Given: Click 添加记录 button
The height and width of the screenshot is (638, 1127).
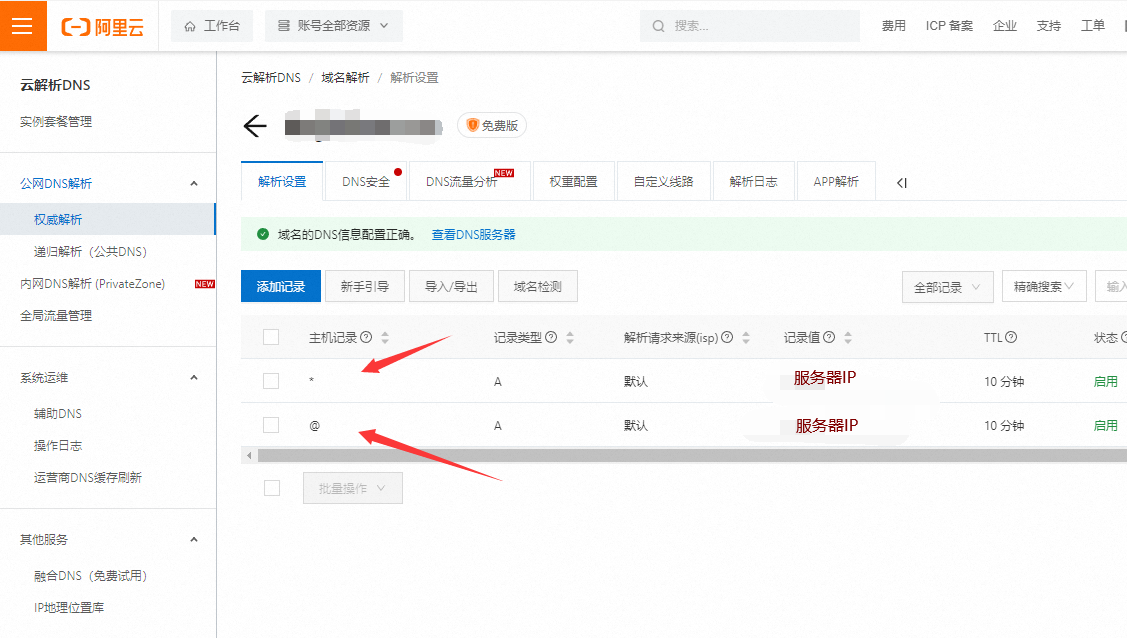Looking at the screenshot, I should (281, 287).
